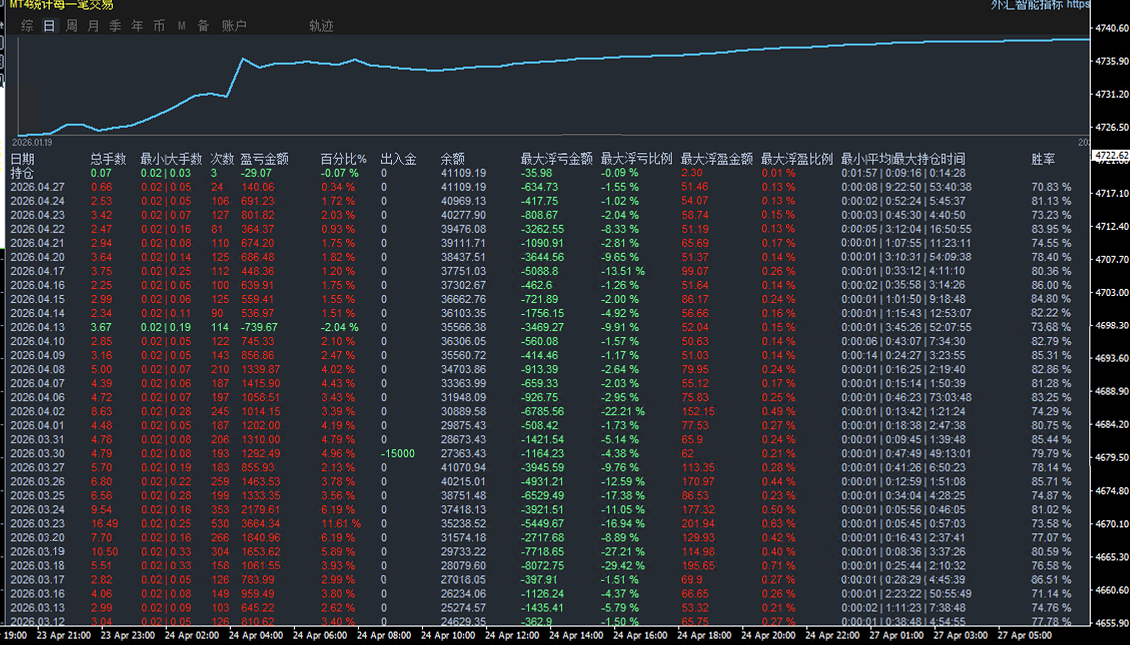Click the 总手数 column header

(108, 159)
